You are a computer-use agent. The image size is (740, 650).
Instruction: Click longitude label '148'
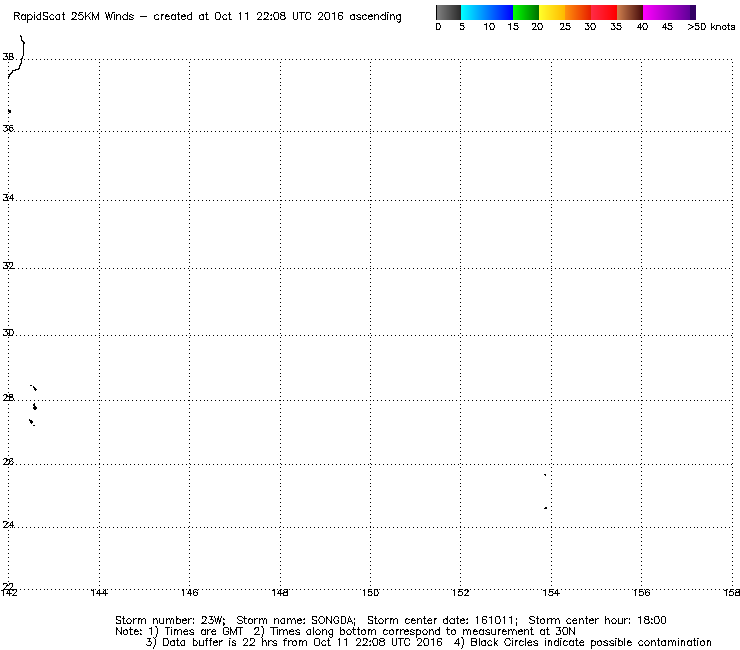pos(280,592)
